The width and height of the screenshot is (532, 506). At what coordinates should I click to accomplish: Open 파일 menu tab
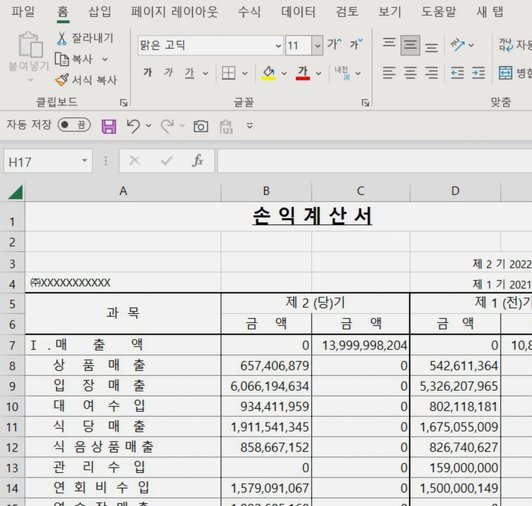point(23,12)
